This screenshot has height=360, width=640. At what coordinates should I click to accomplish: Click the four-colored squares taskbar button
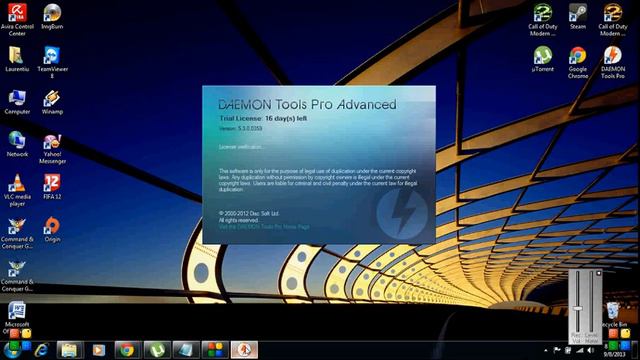(x=215, y=350)
